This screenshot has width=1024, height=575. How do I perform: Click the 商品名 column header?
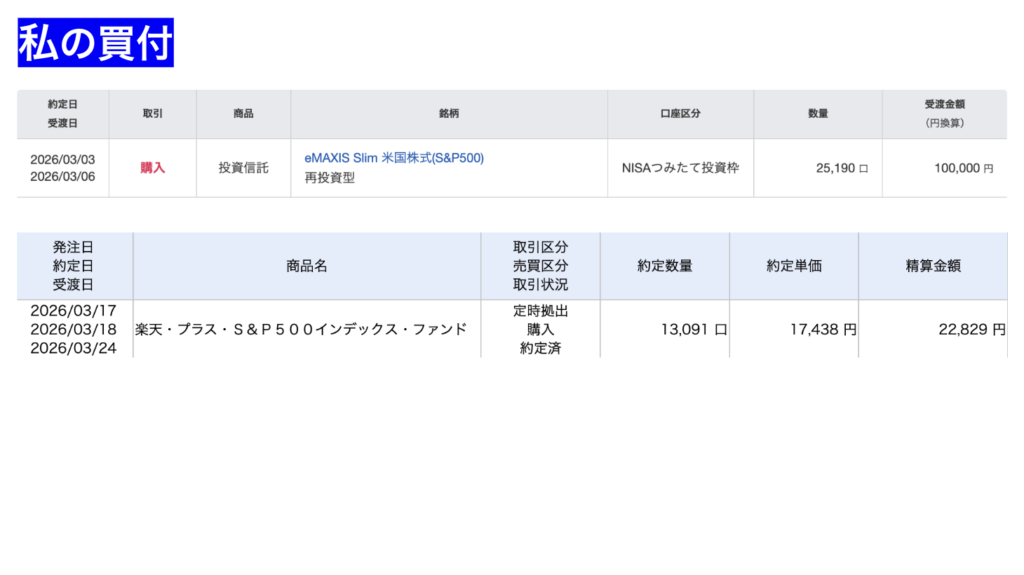306,266
